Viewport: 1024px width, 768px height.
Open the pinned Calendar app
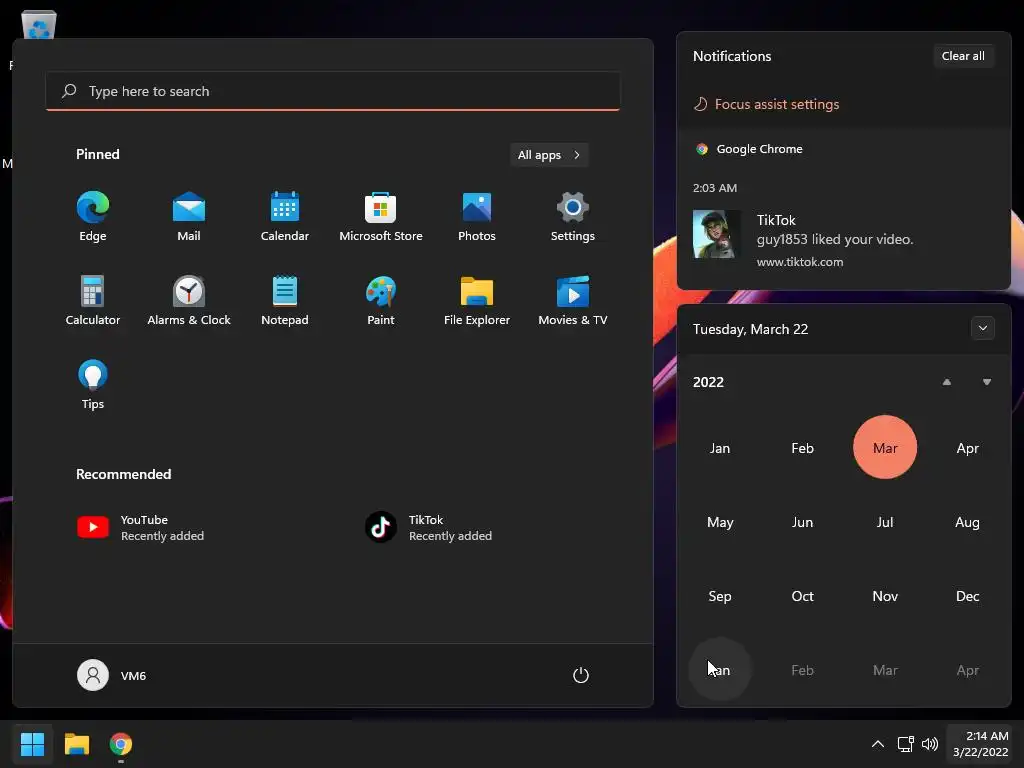coord(285,217)
